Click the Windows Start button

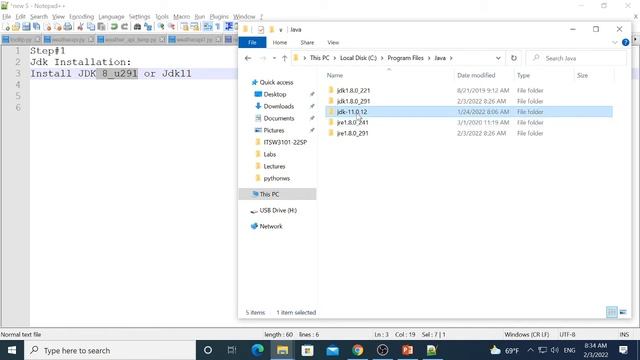[x=12, y=350]
